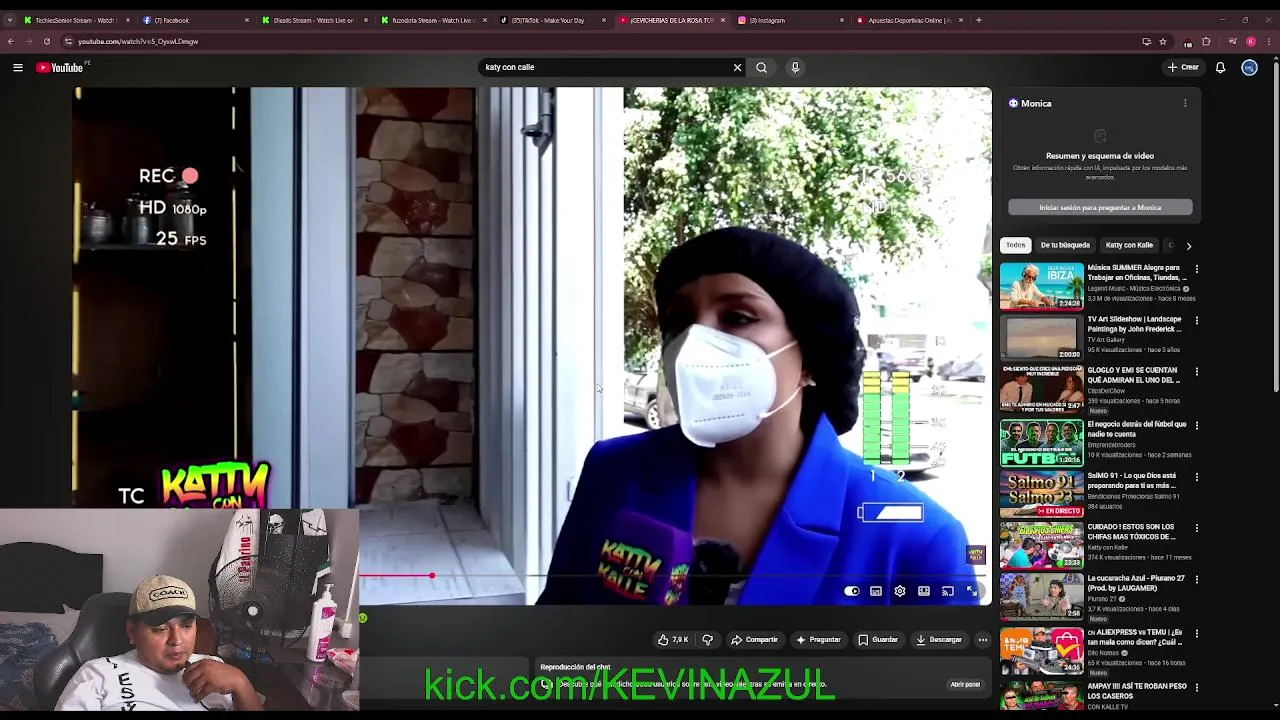
Task: Open a new browser tab
Action: pos(979,20)
